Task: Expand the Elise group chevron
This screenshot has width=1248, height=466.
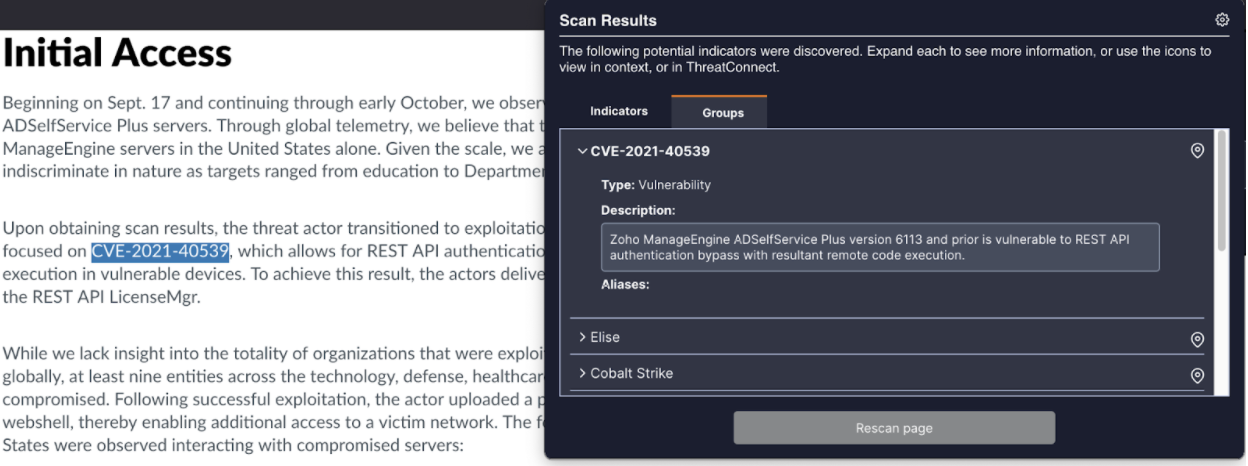Action: [x=582, y=337]
